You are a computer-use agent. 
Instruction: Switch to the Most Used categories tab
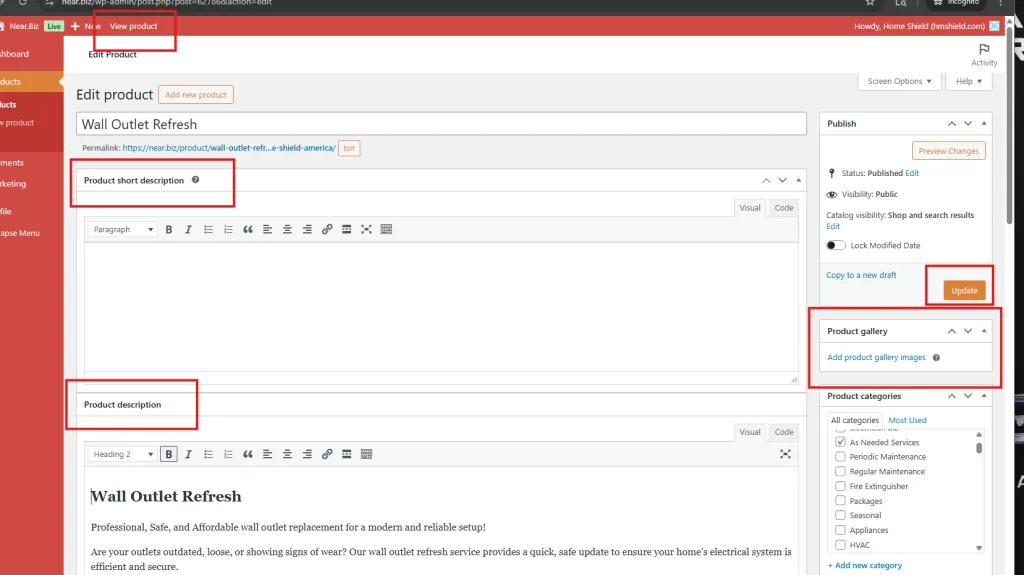907,420
